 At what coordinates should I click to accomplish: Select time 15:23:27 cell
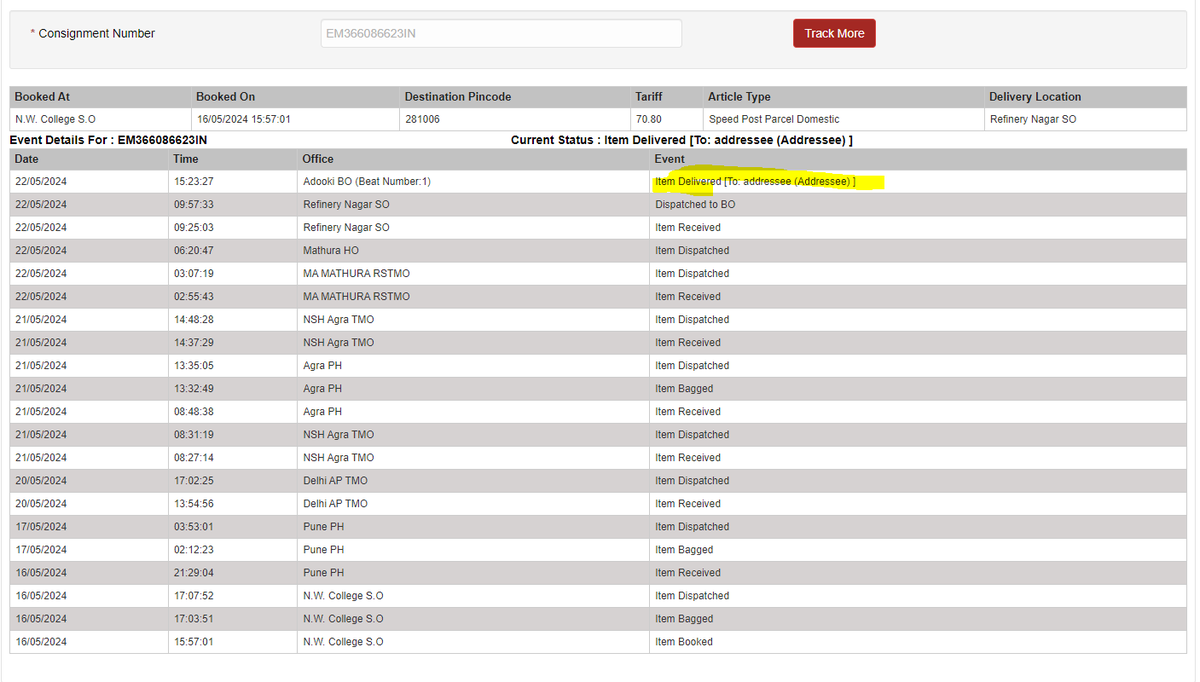click(x=233, y=182)
